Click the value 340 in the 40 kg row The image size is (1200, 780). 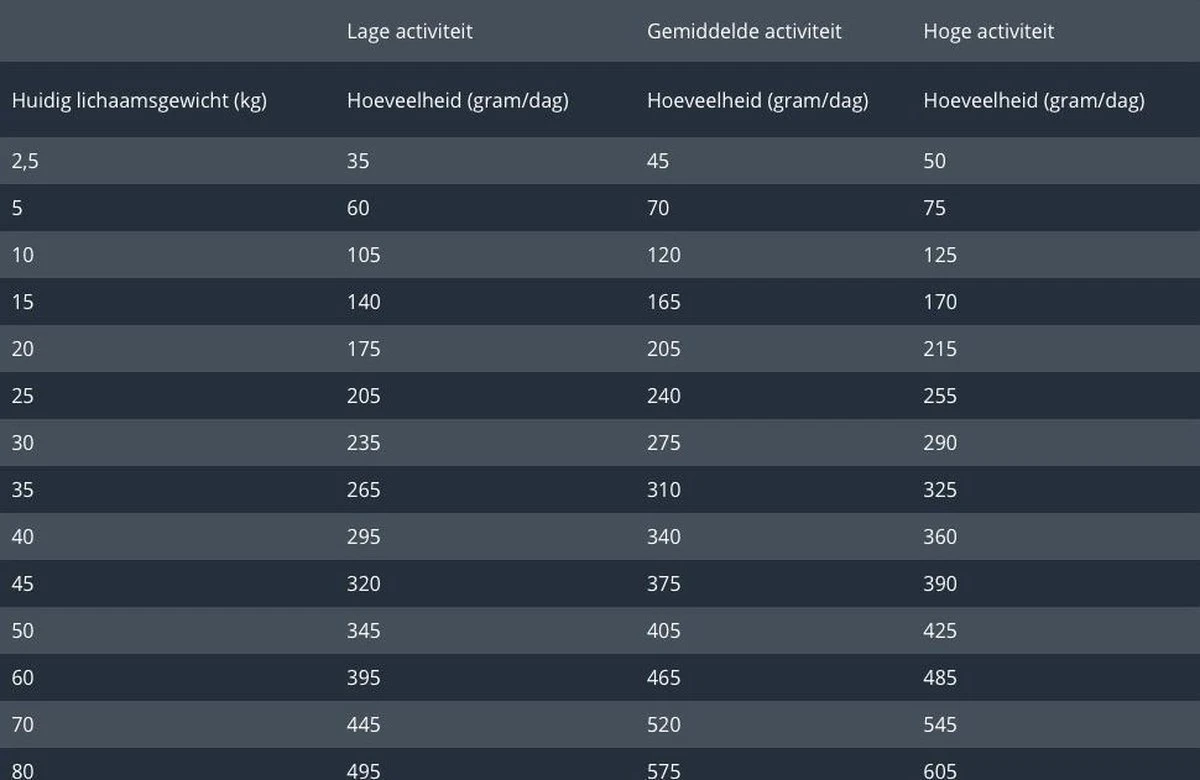pyautogui.click(x=663, y=537)
